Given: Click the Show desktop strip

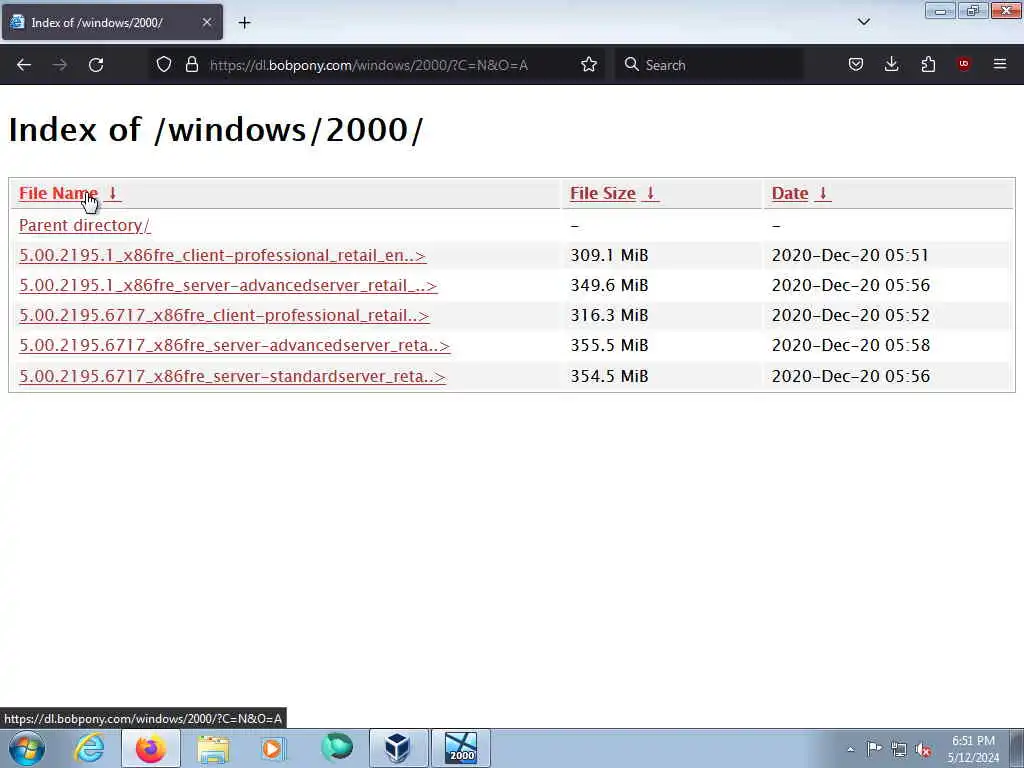Looking at the screenshot, I should click(1017, 748).
